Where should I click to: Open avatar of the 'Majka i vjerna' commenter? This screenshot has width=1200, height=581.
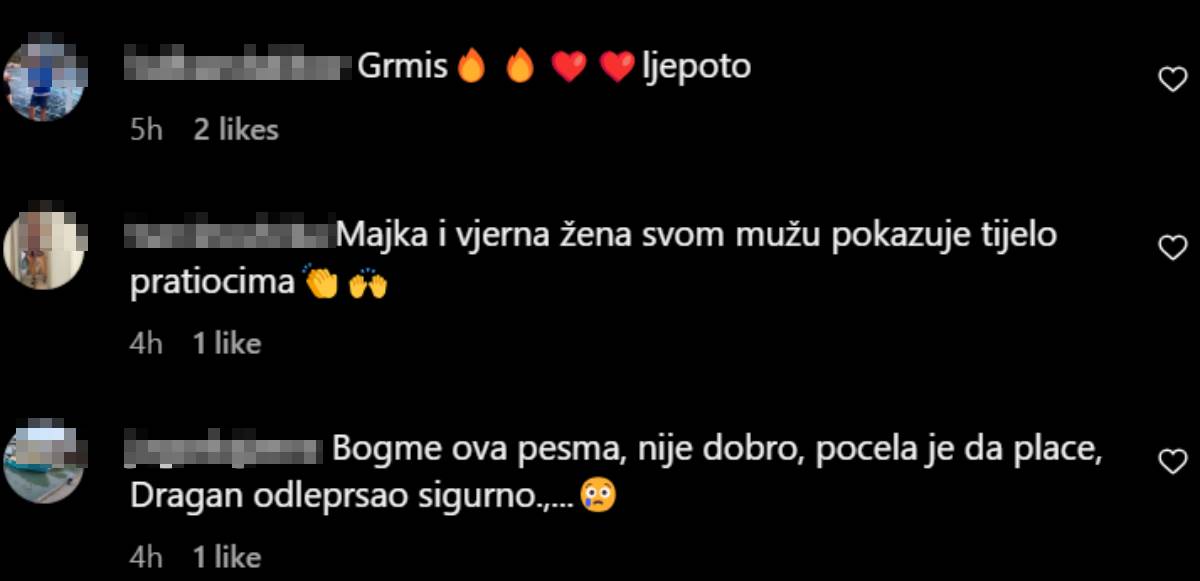(45, 250)
